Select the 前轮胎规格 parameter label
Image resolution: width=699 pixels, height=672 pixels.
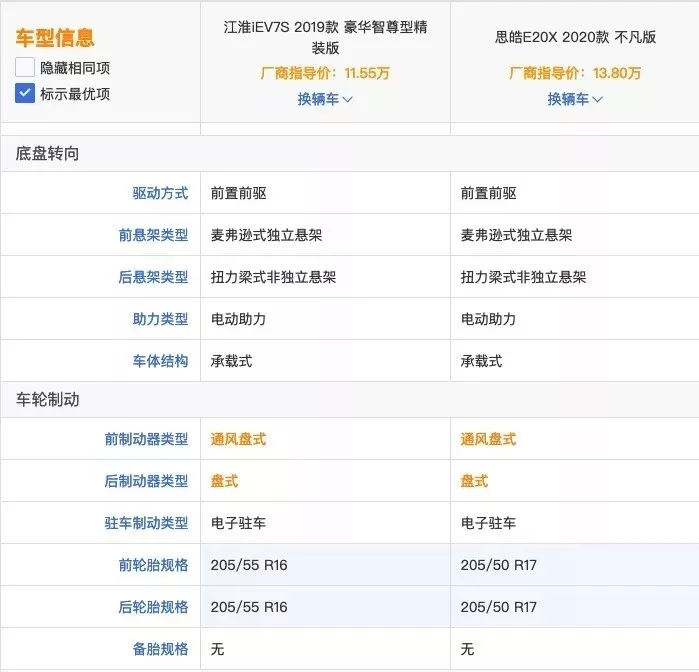(153, 565)
